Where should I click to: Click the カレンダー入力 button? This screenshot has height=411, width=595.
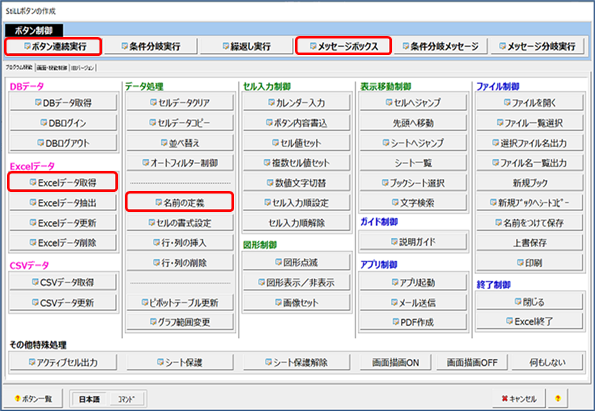tap(296, 102)
